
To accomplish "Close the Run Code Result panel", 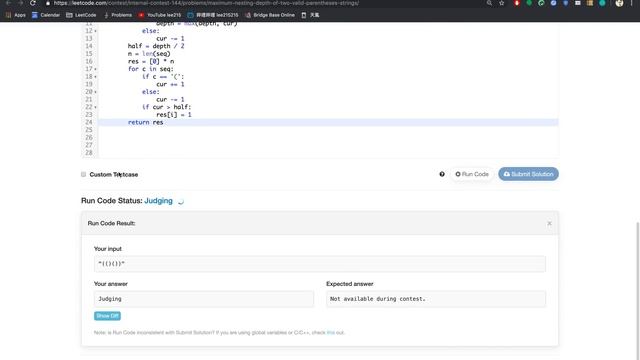I will 549,223.
